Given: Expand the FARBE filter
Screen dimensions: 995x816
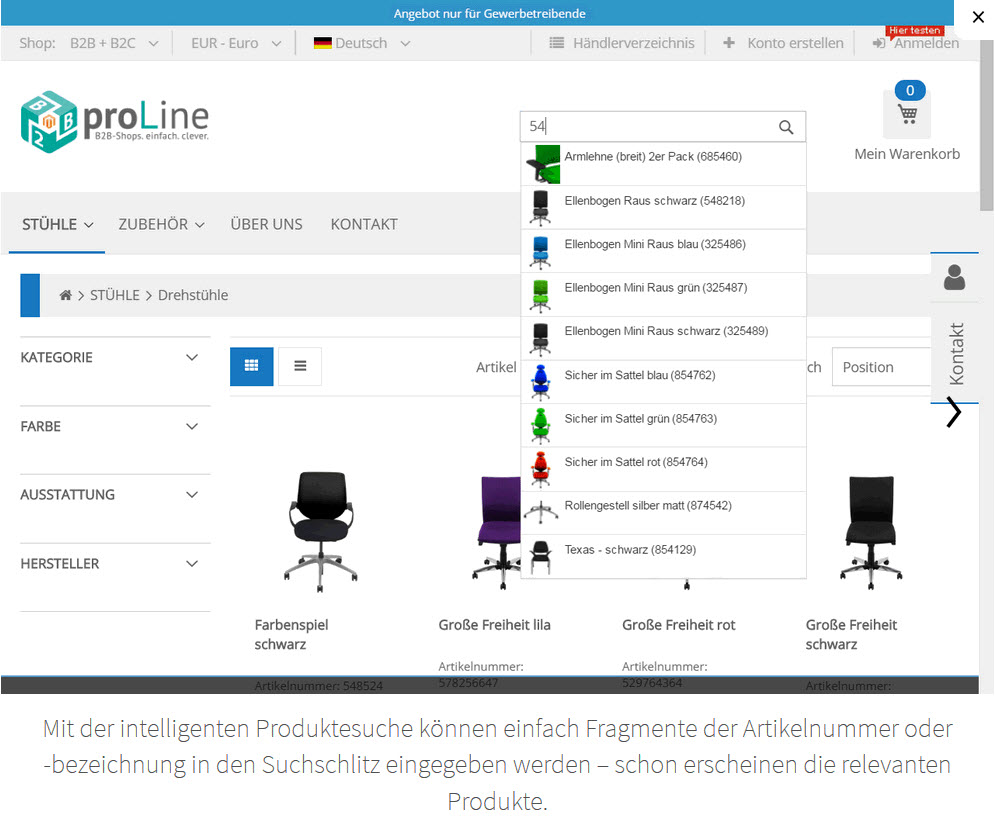Looking at the screenshot, I should pos(115,426).
